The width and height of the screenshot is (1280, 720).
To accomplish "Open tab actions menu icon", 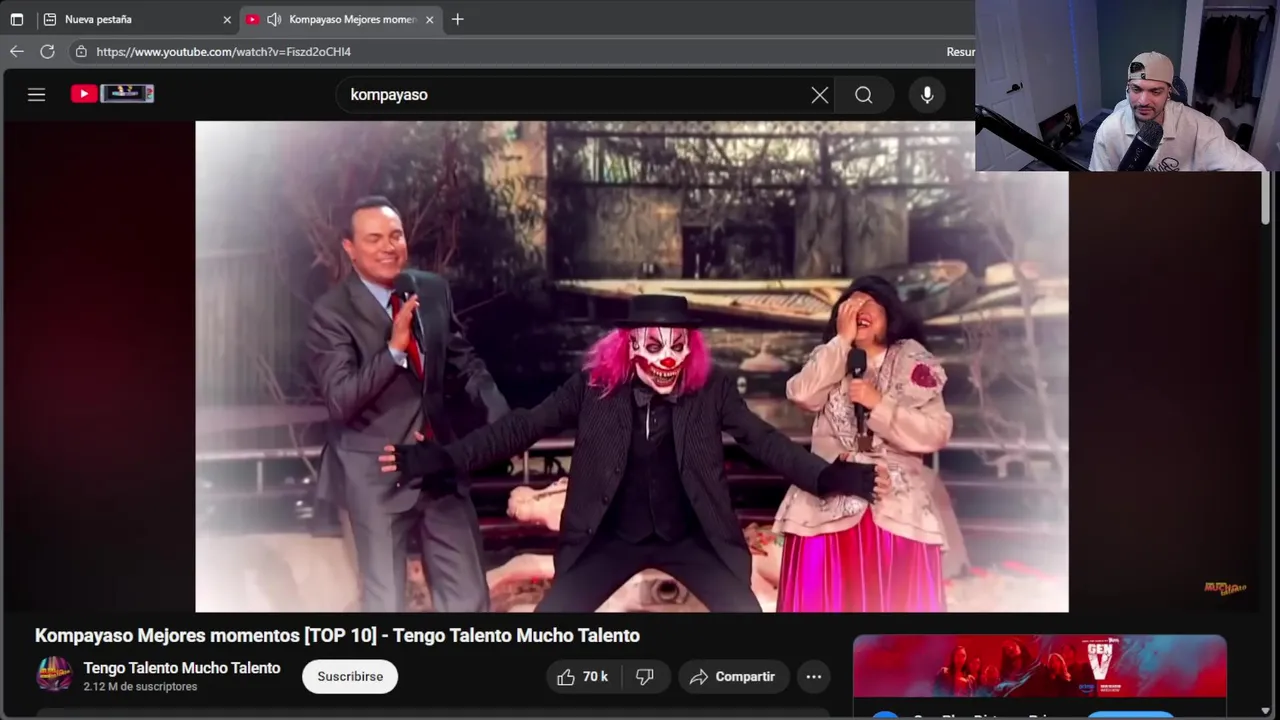I will pos(16,19).
